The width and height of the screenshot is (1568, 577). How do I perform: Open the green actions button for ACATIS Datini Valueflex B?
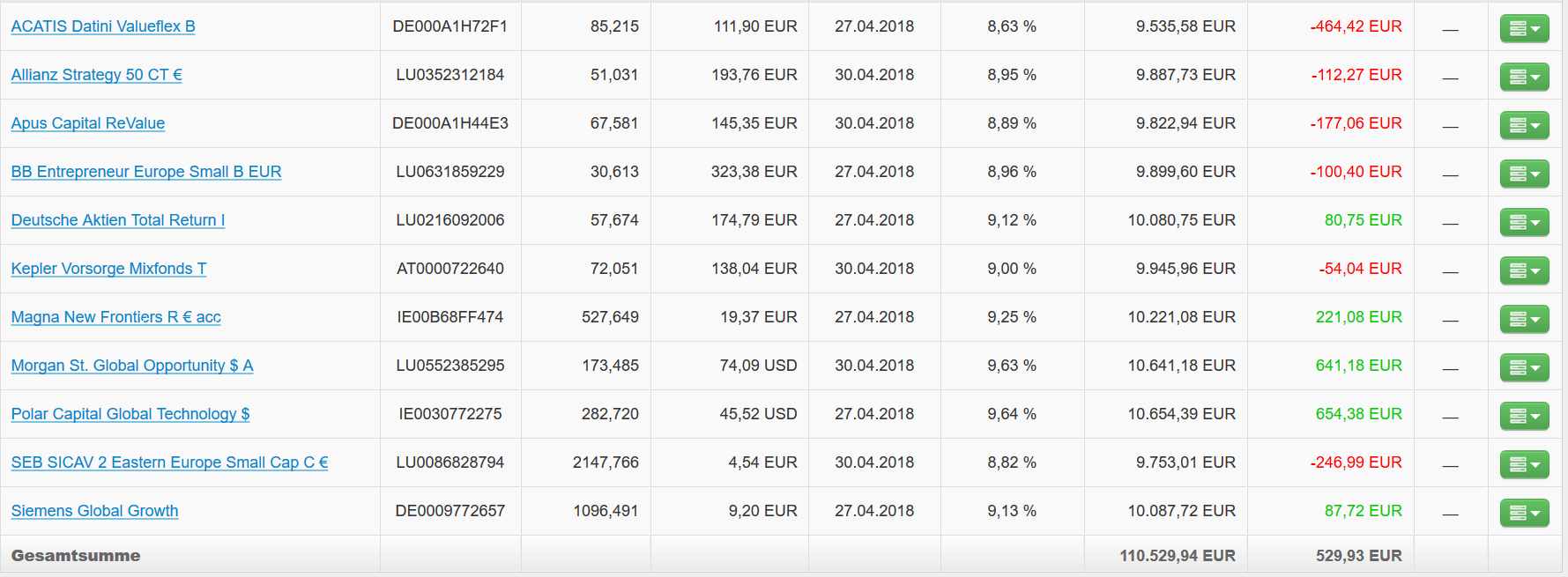1524,28
